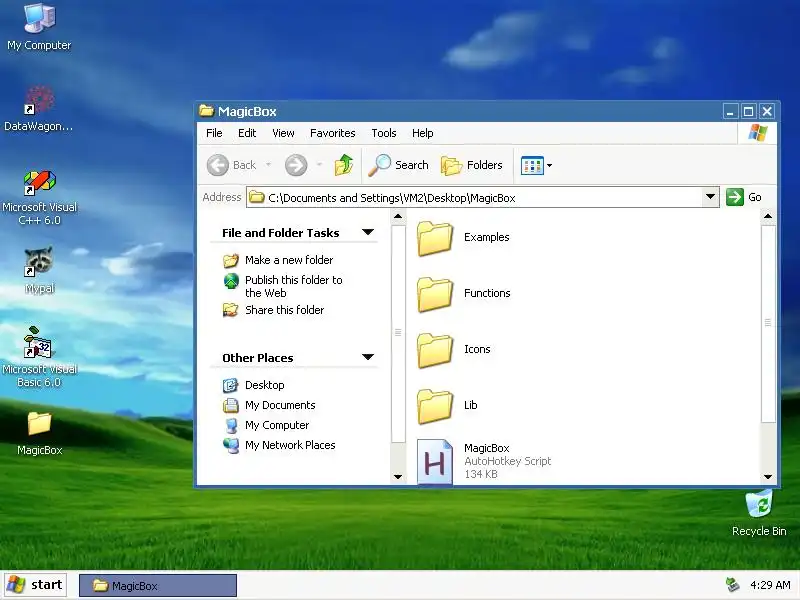Click the publish to Web globe icon
The width and height of the screenshot is (800, 600).
(x=231, y=281)
